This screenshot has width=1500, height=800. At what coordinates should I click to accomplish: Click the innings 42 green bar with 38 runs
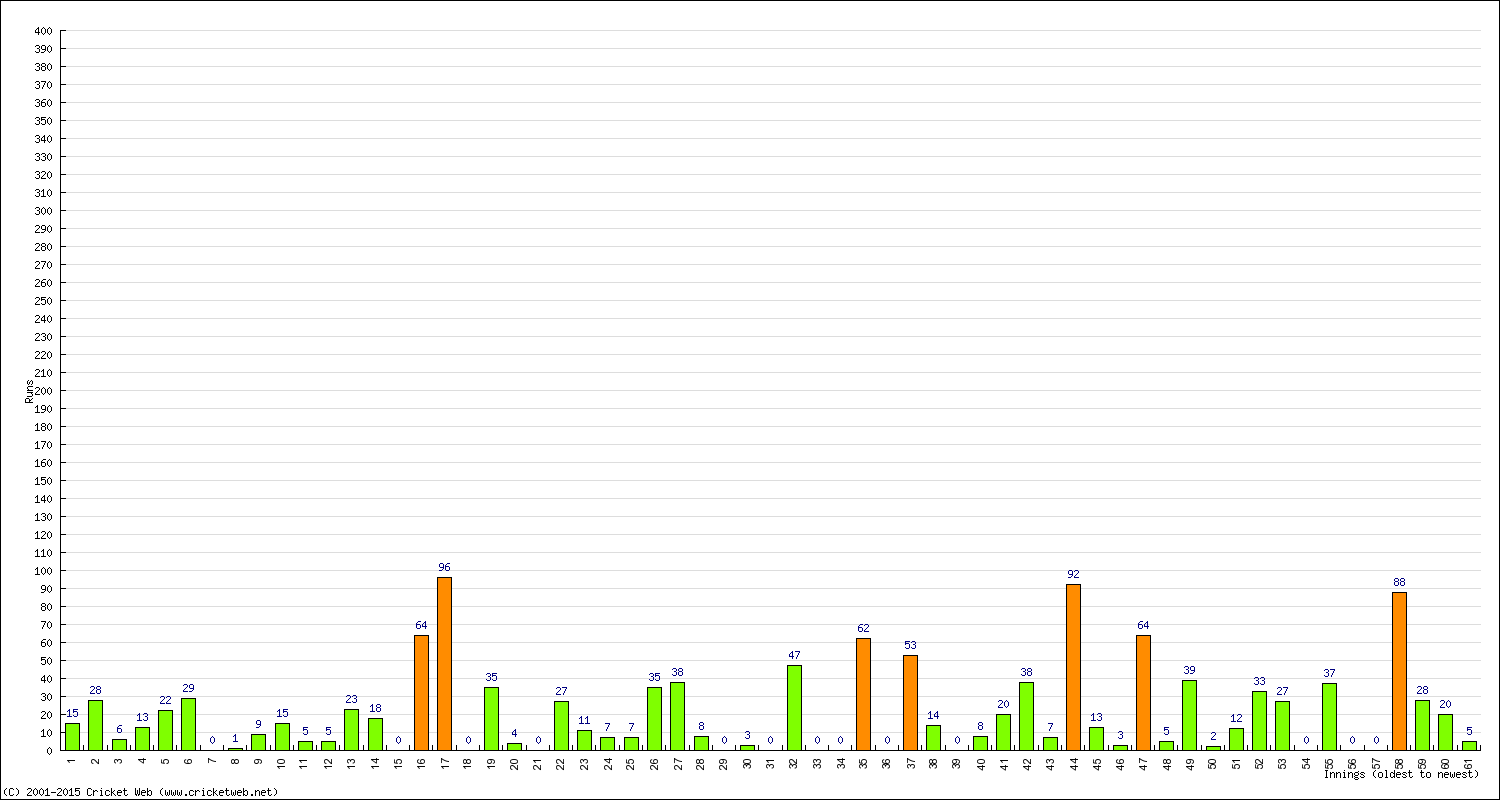tap(1026, 716)
